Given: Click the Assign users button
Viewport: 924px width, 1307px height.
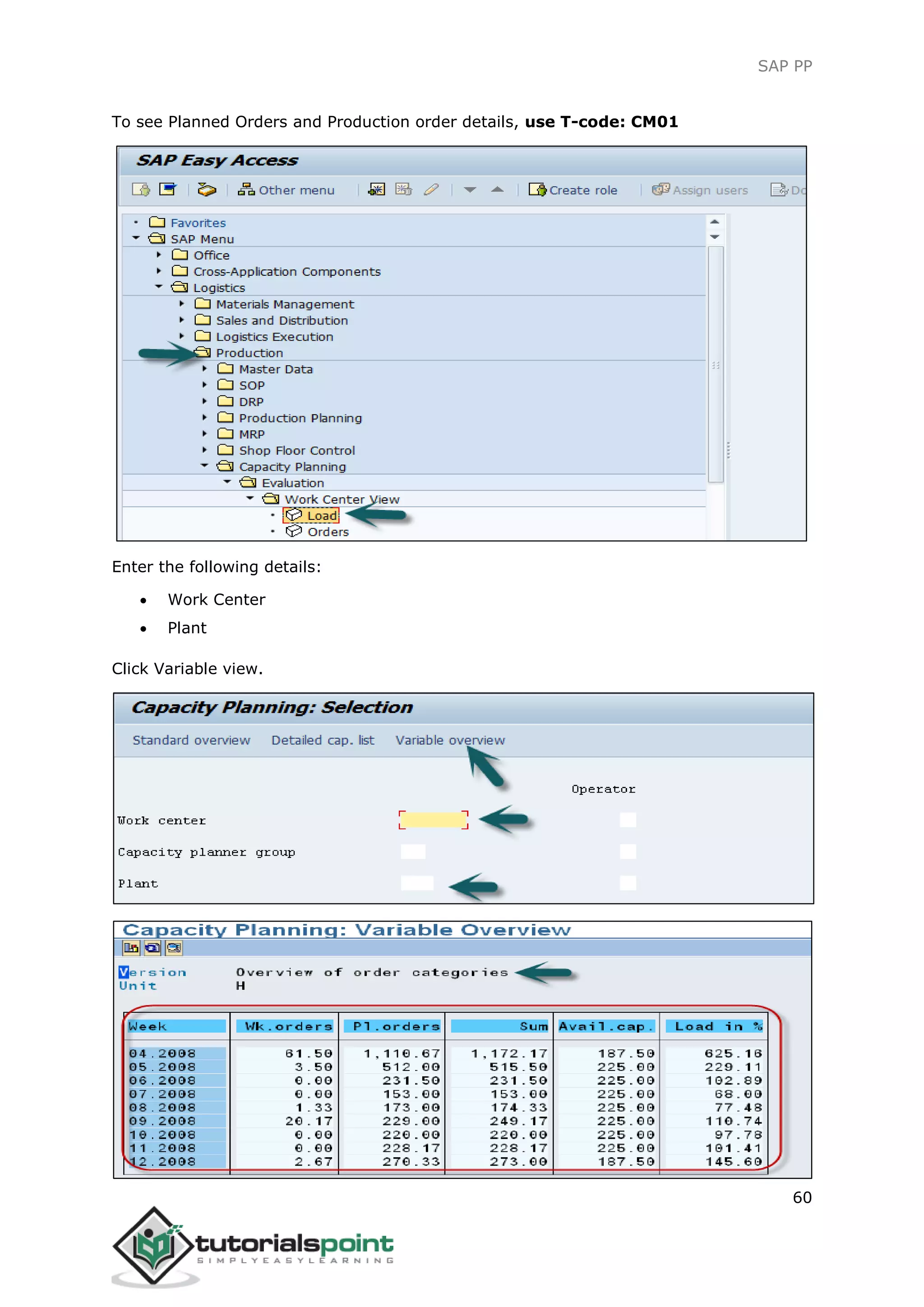Looking at the screenshot, I should tap(700, 190).
